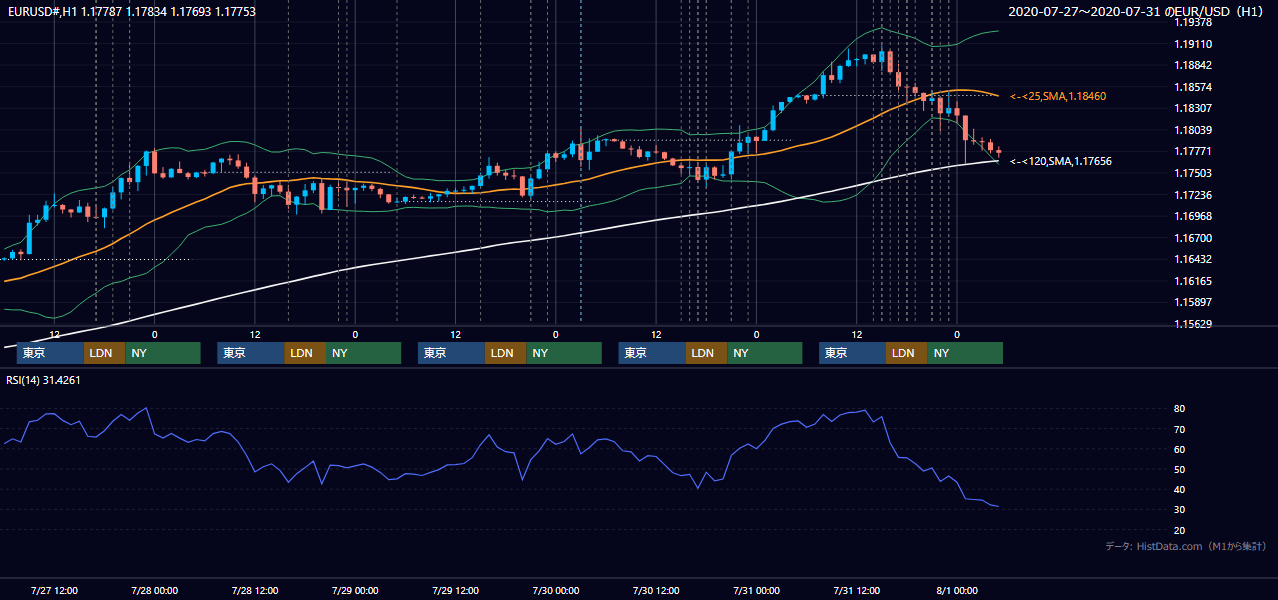1278x600 pixels.
Task: Select the first NY session block
Action: pyautogui.click(x=163, y=353)
